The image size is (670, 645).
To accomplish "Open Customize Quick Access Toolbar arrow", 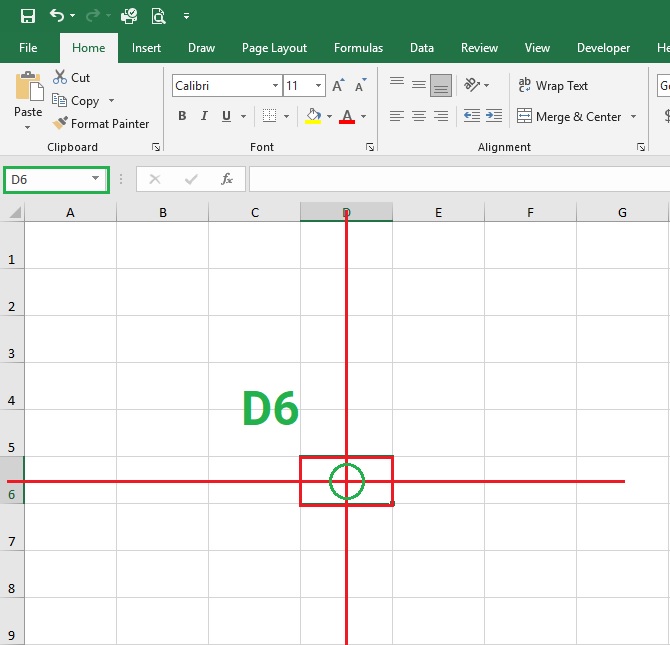I will click(186, 16).
